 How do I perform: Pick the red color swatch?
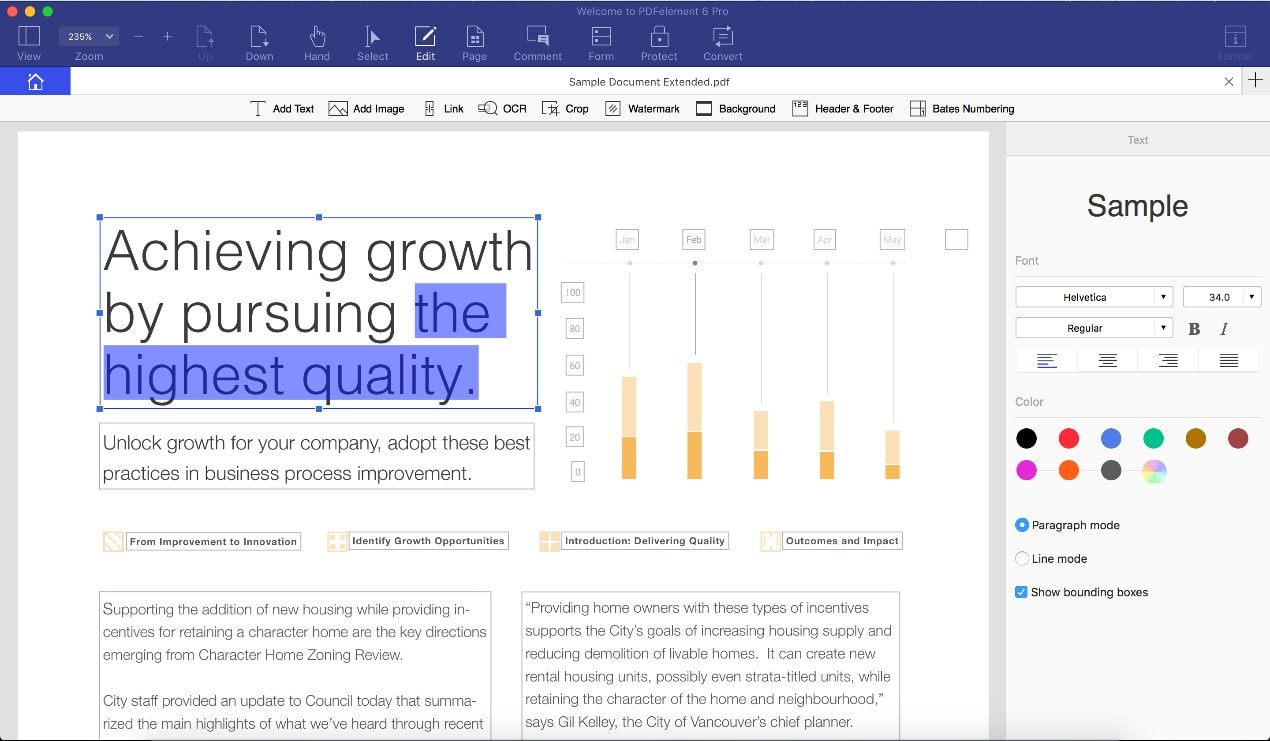(x=1069, y=438)
